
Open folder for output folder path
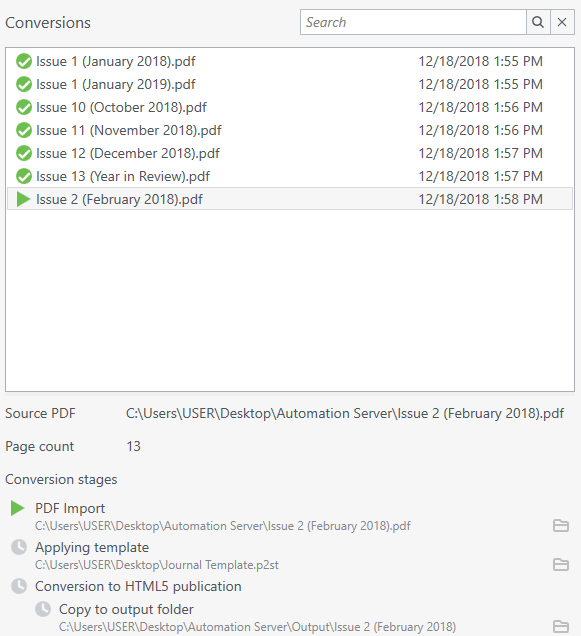coord(561,626)
